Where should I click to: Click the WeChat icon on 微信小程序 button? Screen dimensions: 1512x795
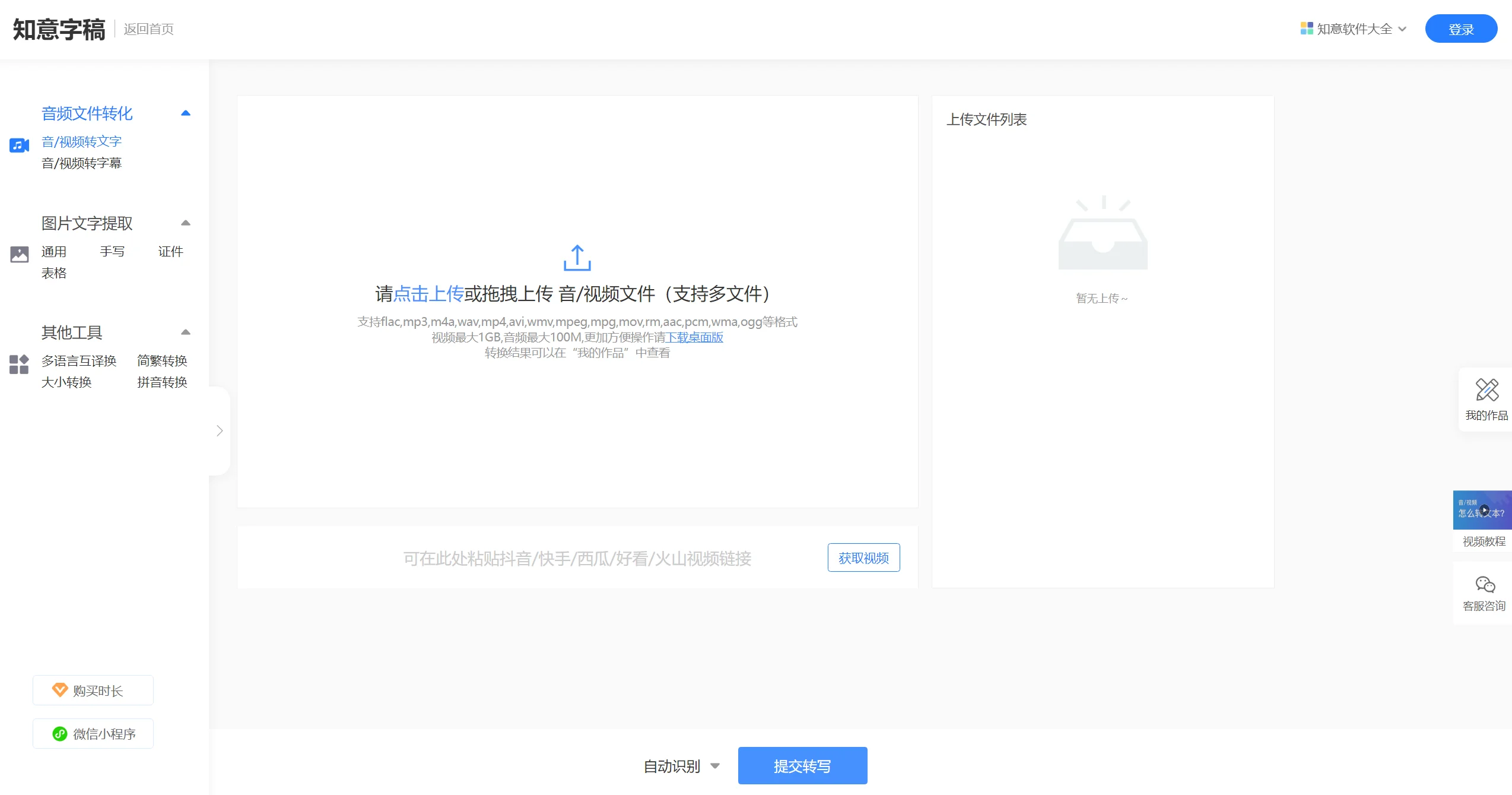click(59, 734)
